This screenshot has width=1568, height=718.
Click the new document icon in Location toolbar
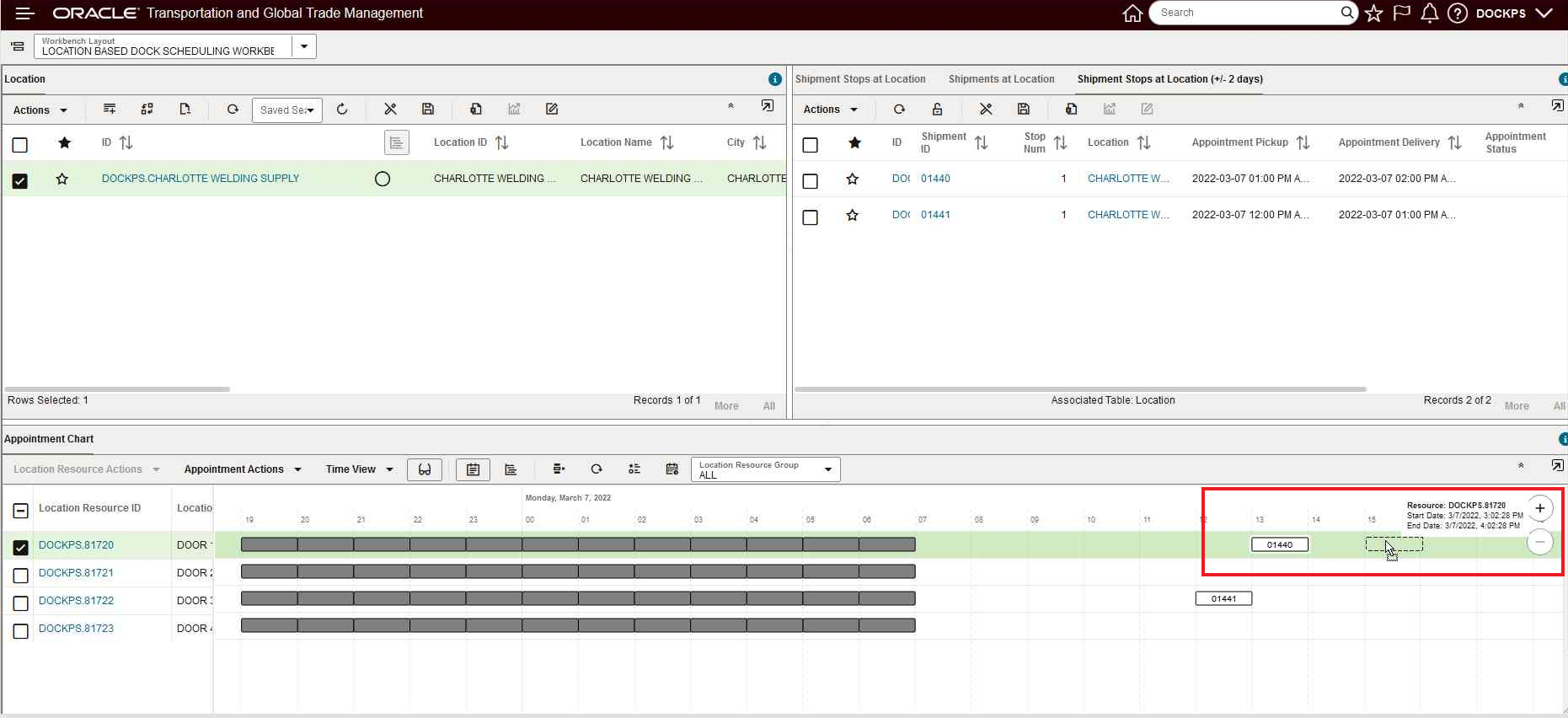[x=185, y=109]
